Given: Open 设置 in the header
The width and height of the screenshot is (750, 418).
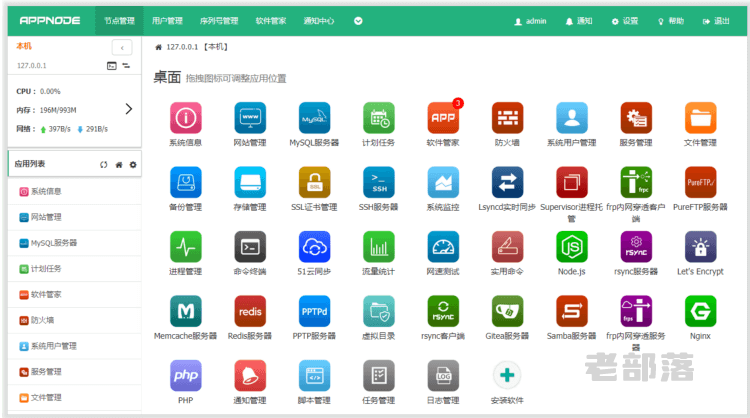Looking at the screenshot, I should pyautogui.click(x=625, y=21).
